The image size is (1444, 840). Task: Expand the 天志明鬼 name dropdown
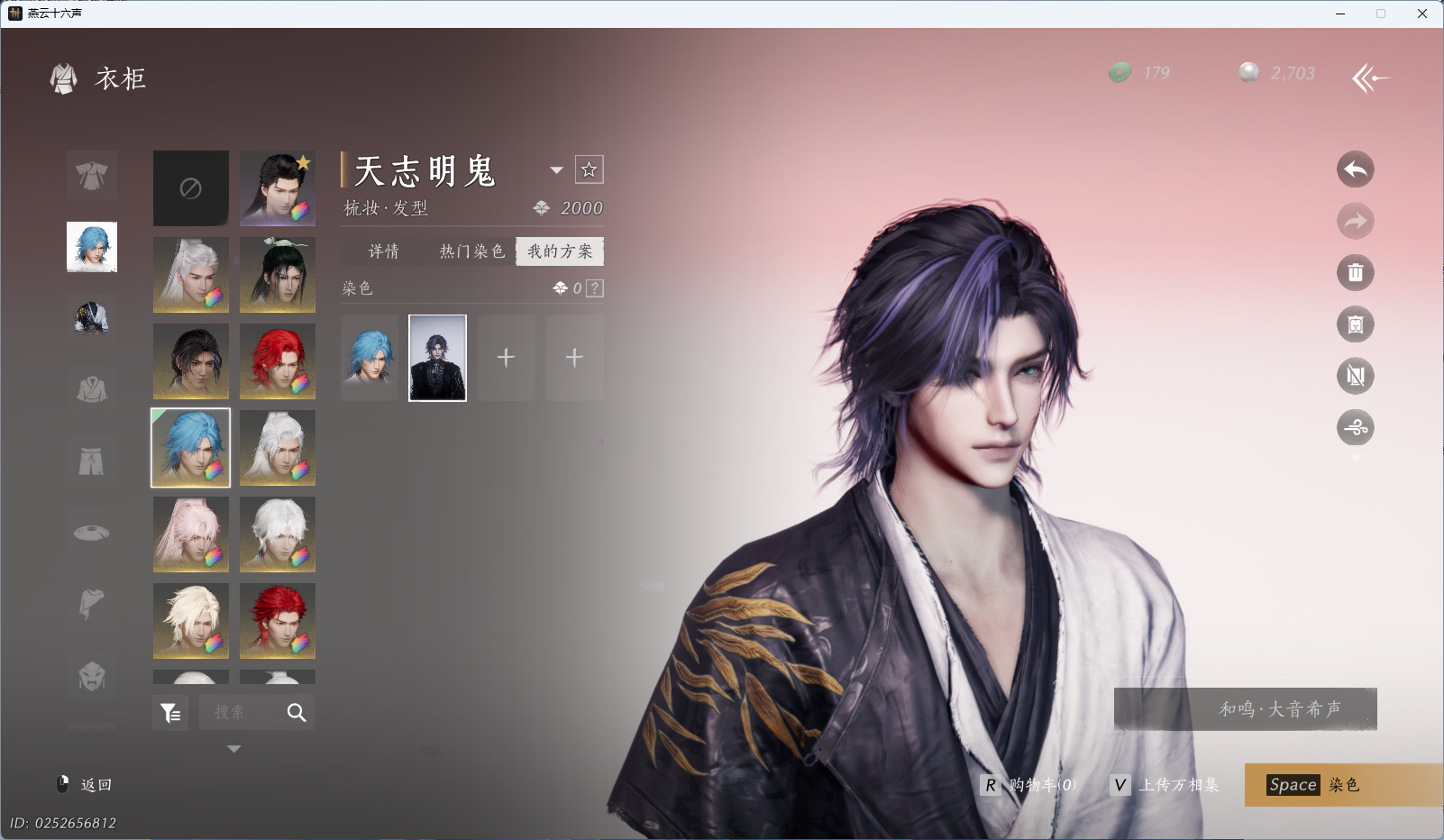(x=556, y=170)
